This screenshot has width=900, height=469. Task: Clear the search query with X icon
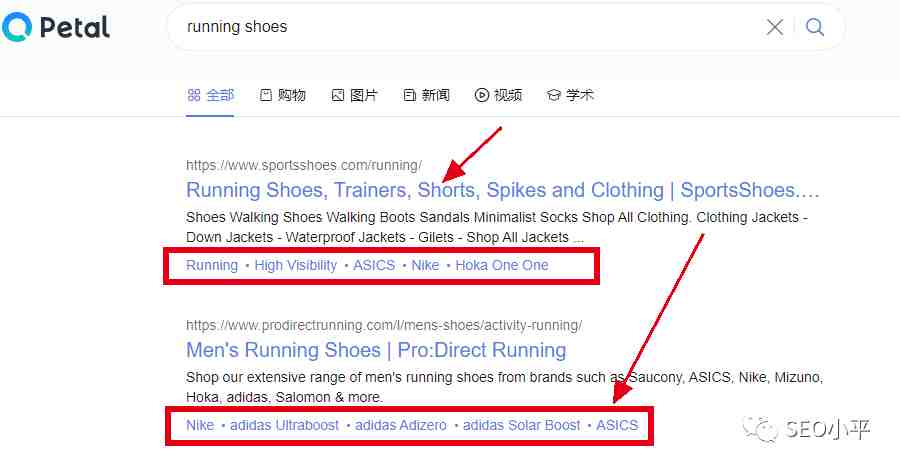pyautogui.click(x=774, y=26)
